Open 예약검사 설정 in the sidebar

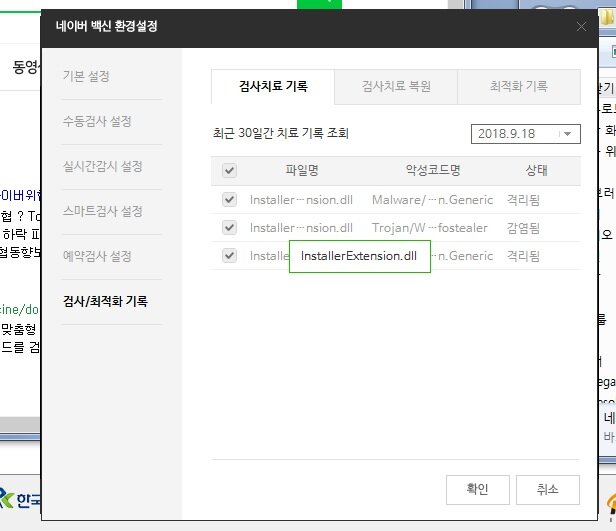point(97,256)
